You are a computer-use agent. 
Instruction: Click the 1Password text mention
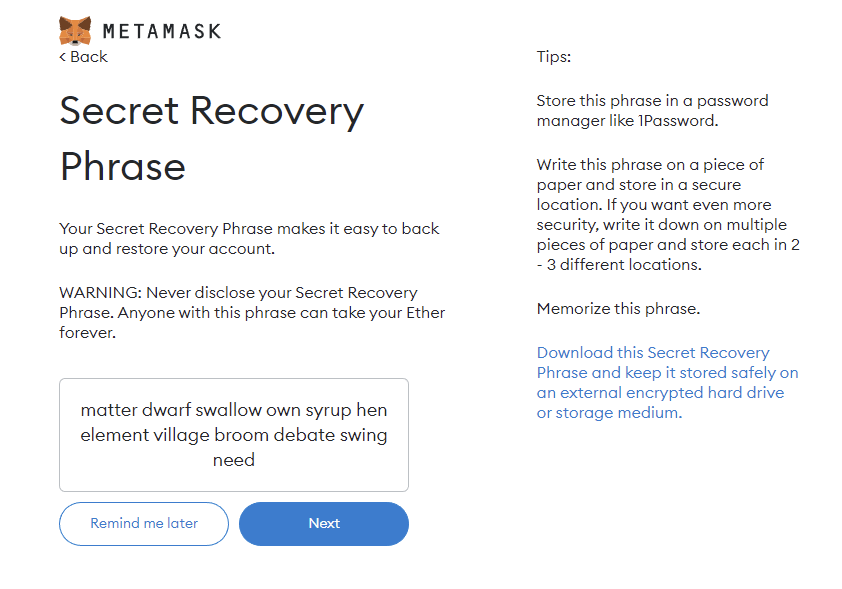[x=678, y=121]
